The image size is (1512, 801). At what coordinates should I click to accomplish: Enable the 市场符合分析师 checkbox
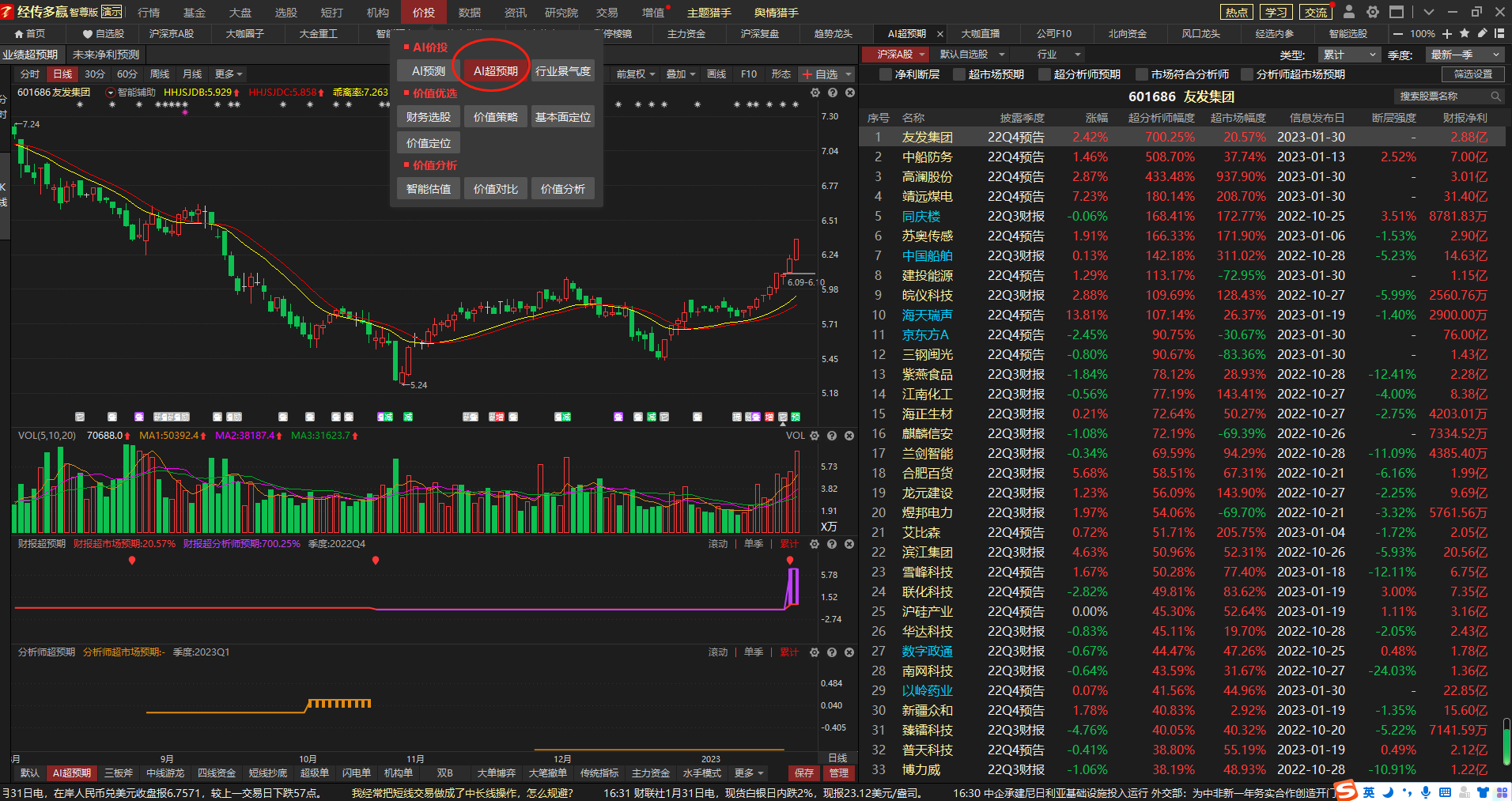1142,74
